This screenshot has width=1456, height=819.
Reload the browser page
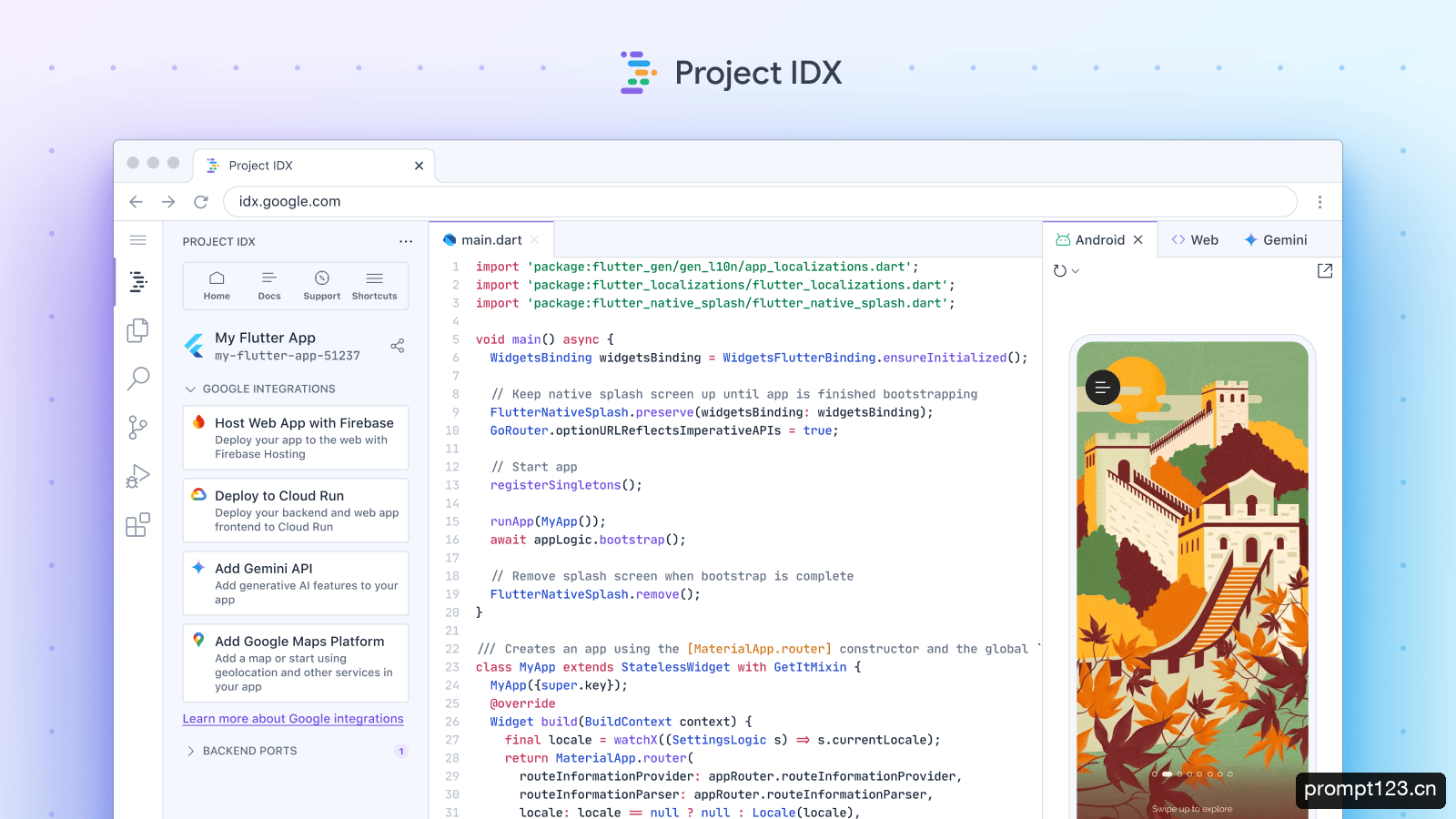click(201, 202)
